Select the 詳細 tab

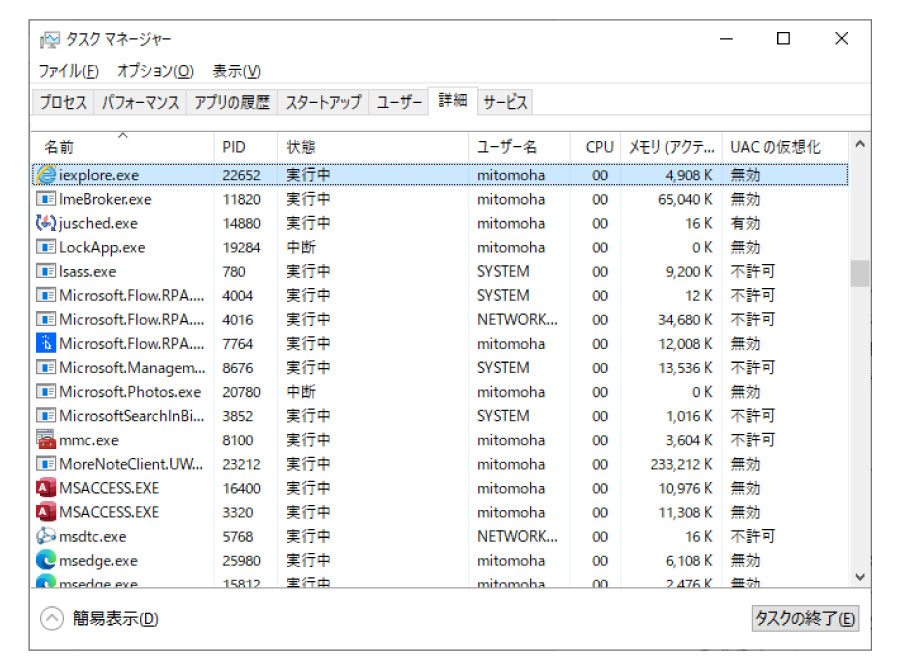(x=453, y=101)
